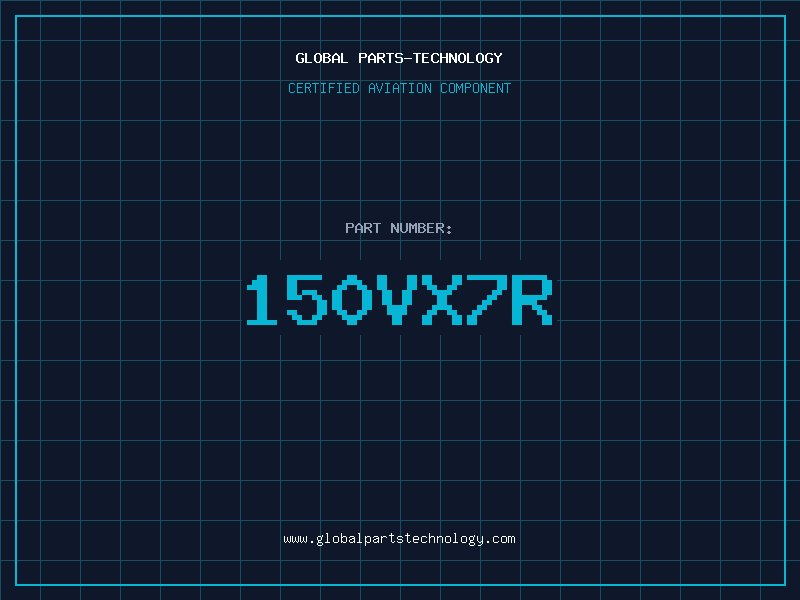This screenshot has height=600, width=800.
Task: Click the word PART in the label
Action: (363, 228)
